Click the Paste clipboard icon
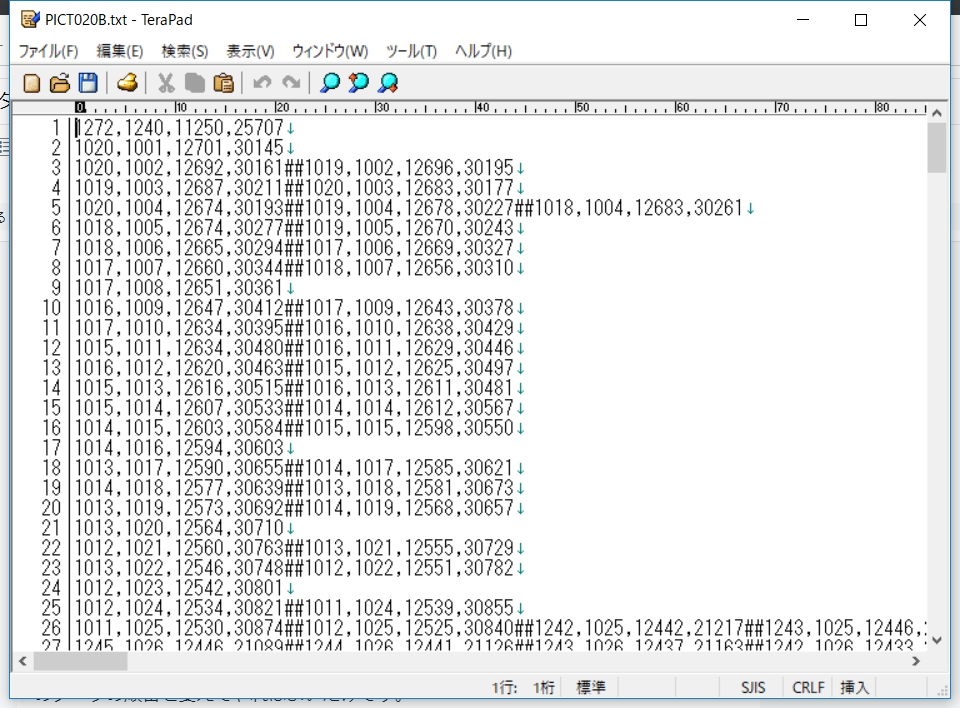This screenshot has height=708, width=960. click(223, 83)
